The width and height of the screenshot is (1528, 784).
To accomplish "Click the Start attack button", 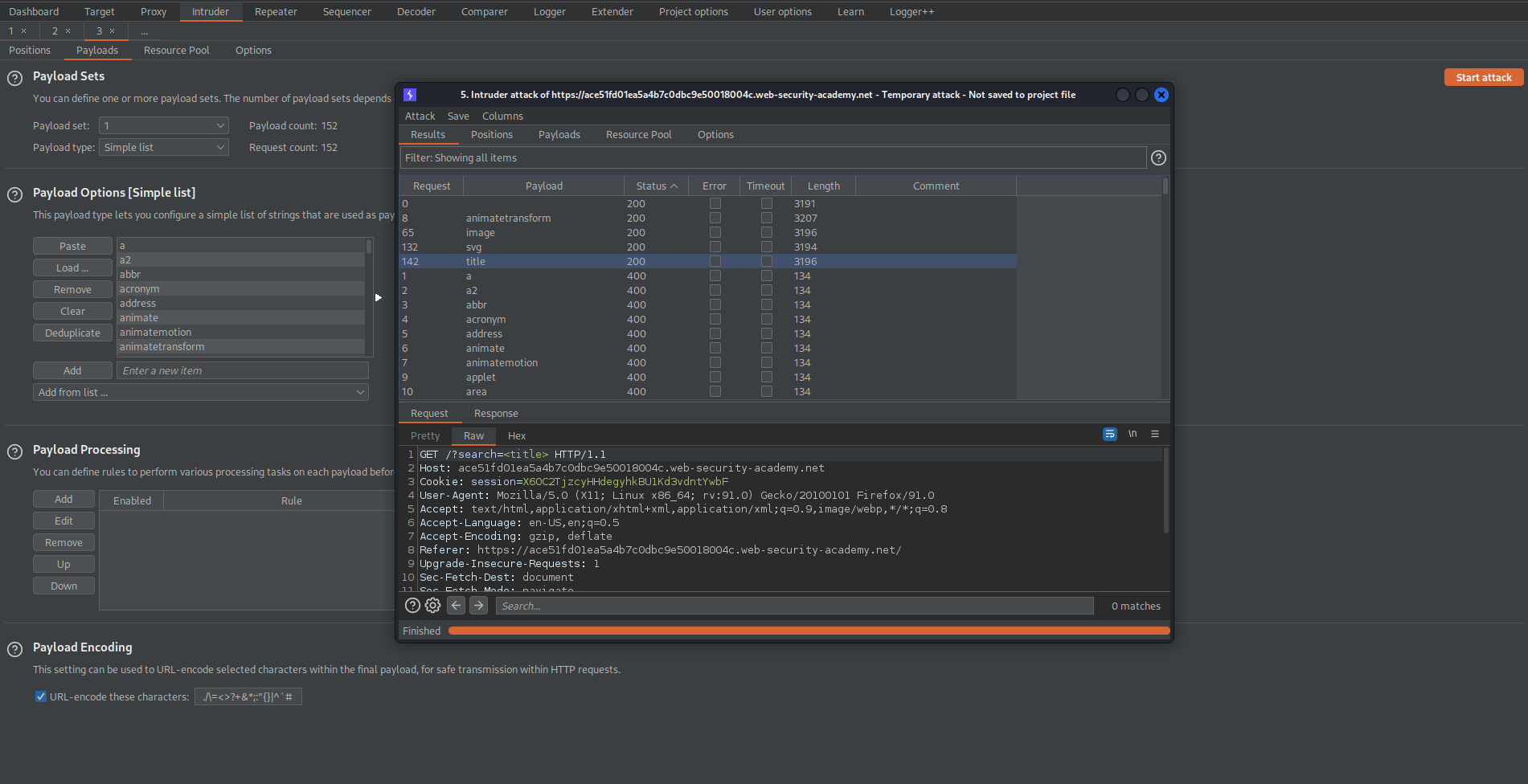I will (x=1484, y=78).
